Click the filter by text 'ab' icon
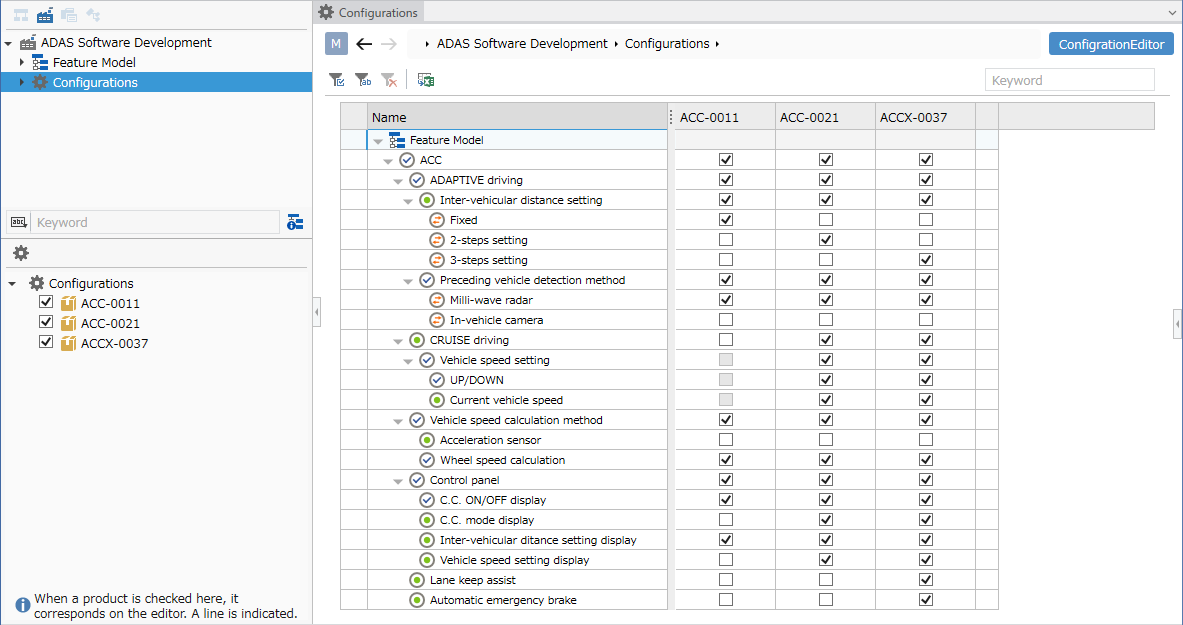 tap(363, 80)
